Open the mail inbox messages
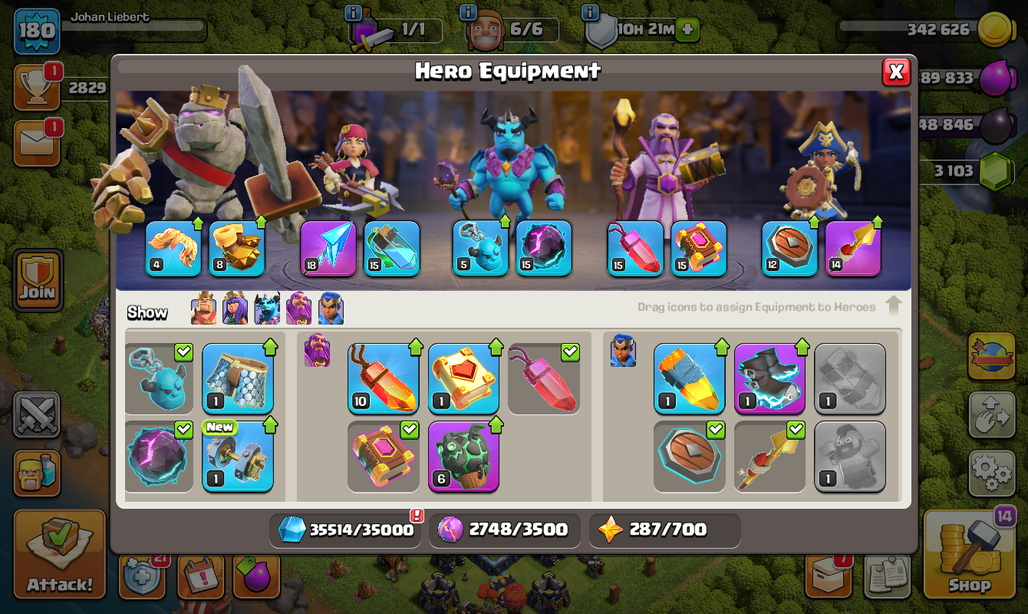Viewport: 1028px width, 614px height. pyautogui.click(x=37, y=142)
